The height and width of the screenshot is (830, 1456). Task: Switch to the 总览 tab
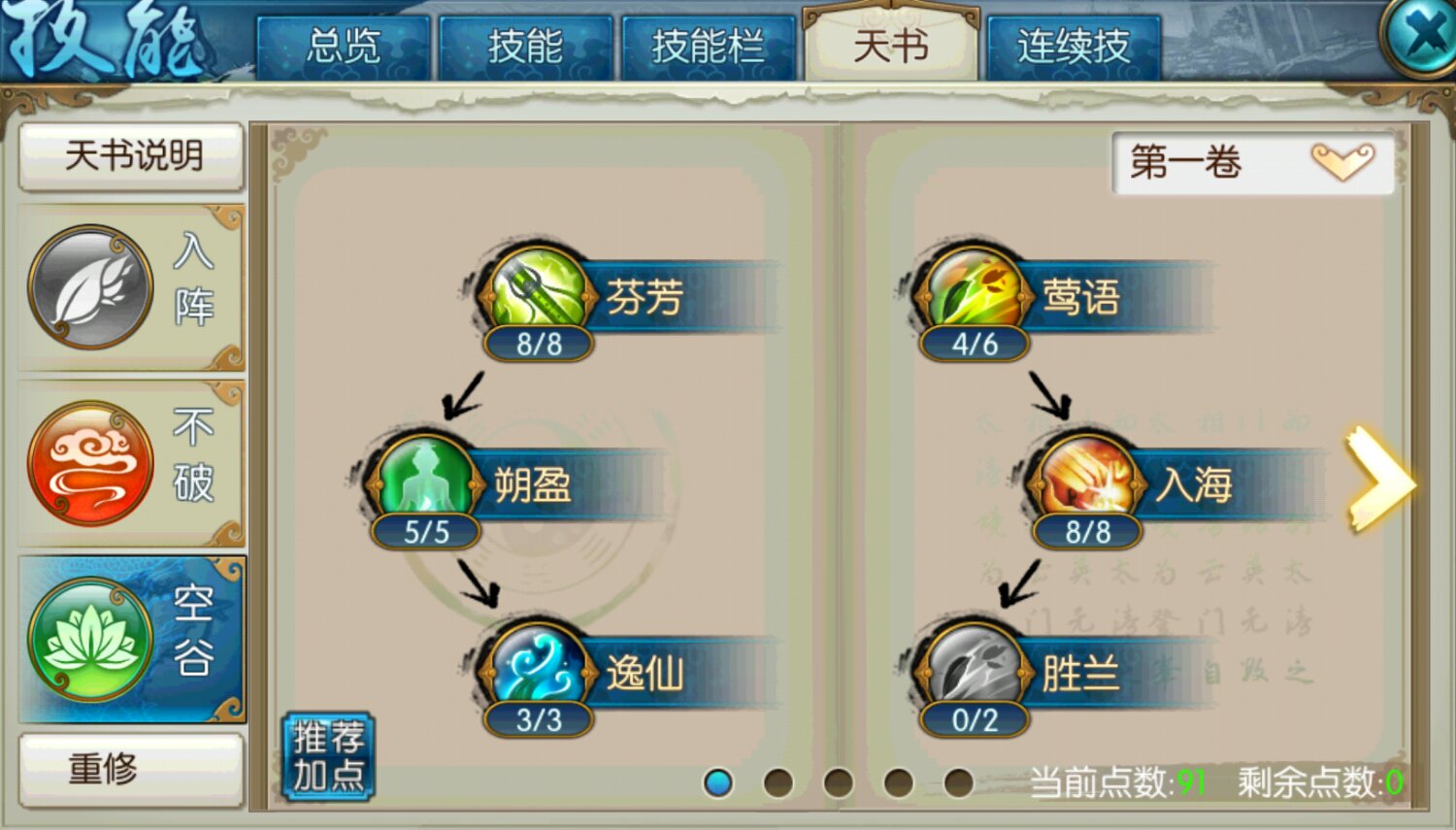pos(343,47)
